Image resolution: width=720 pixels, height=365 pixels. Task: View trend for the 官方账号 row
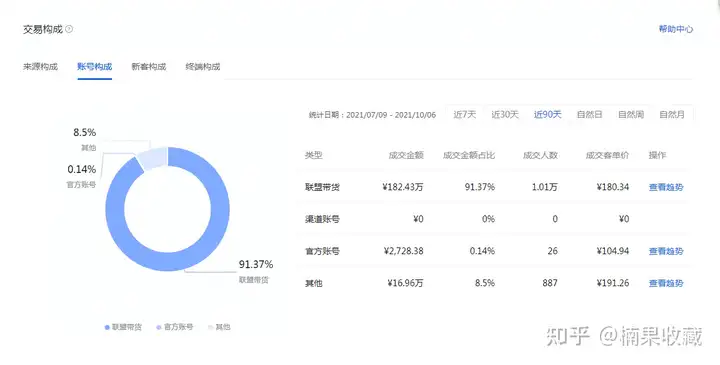pos(666,251)
